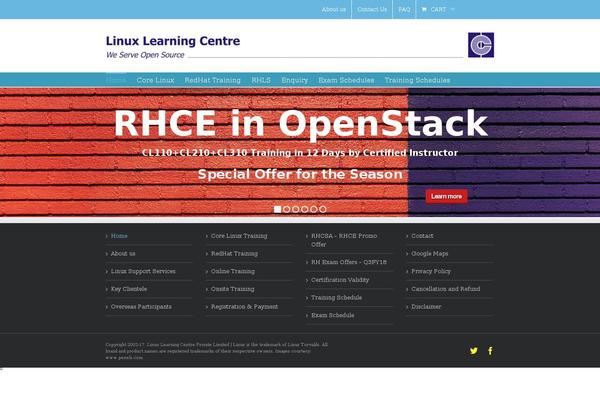The image size is (600, 400).
Task: Select third slide indicator dot
Action: click(296, 209)
